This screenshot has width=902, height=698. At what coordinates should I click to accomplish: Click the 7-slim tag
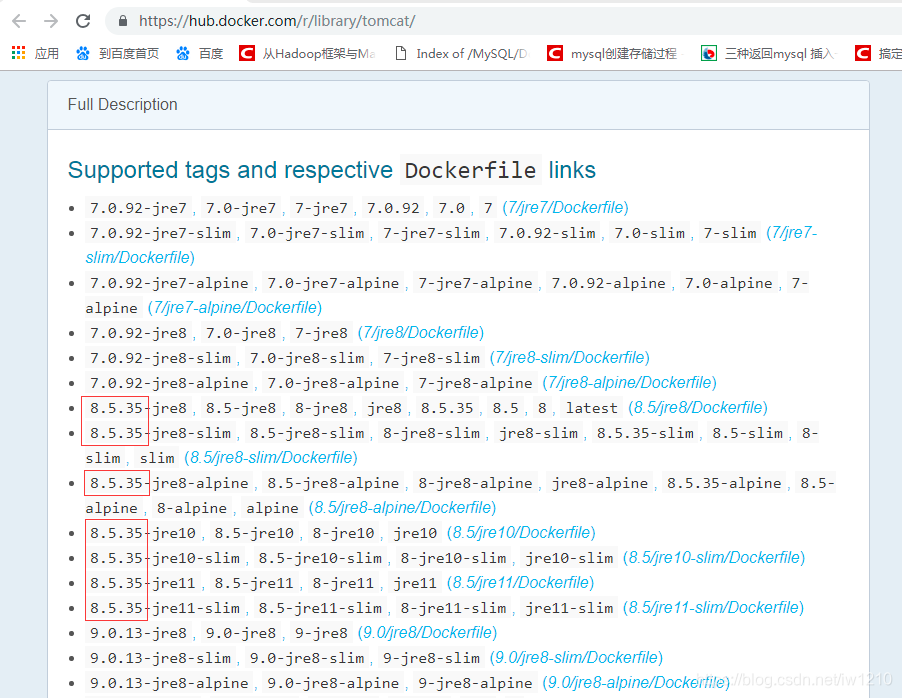pyautogui.click(x=730, y=233)
